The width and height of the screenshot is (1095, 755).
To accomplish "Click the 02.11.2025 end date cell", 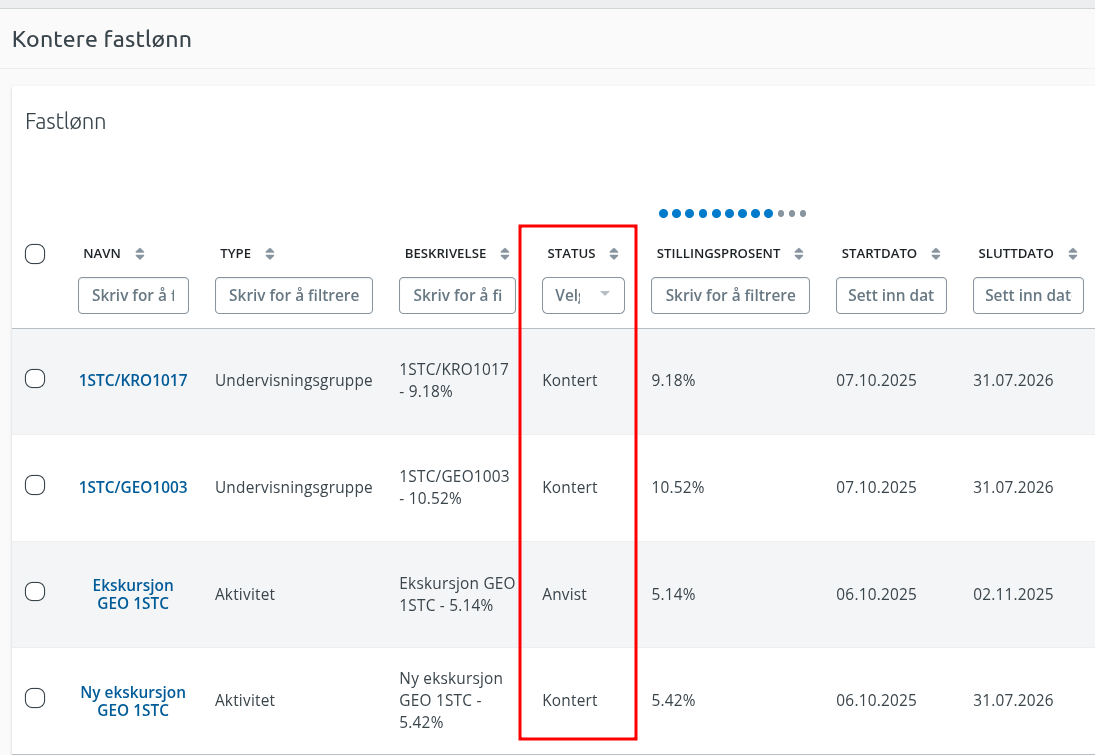I will (1013, 594).
